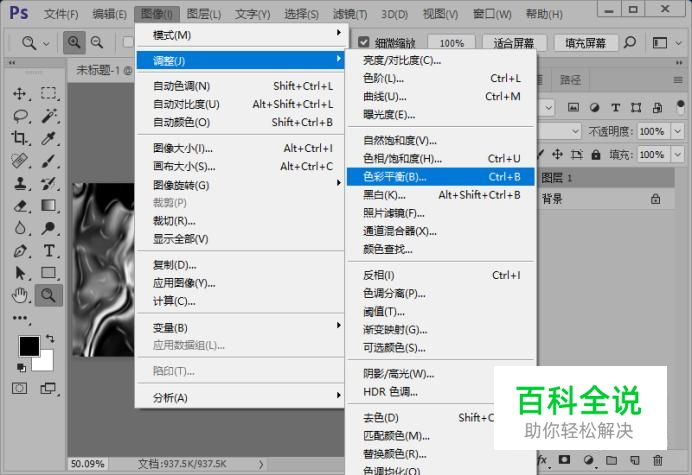Open the Layer (图层) menu
The width and height of the screenshot is (692, 475).
203,14
